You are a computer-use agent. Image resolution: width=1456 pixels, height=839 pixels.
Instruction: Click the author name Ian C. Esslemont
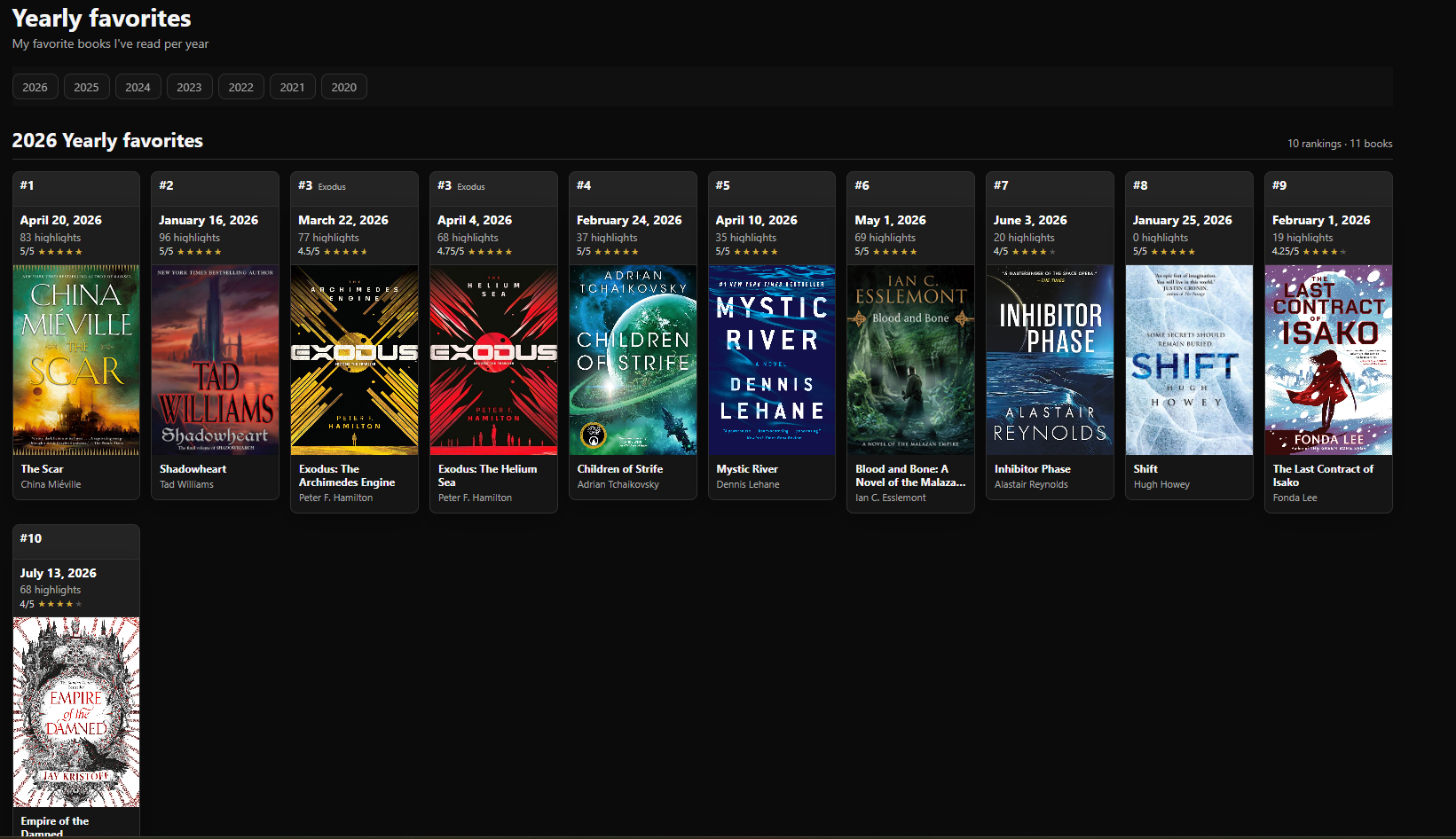[891, 498]
